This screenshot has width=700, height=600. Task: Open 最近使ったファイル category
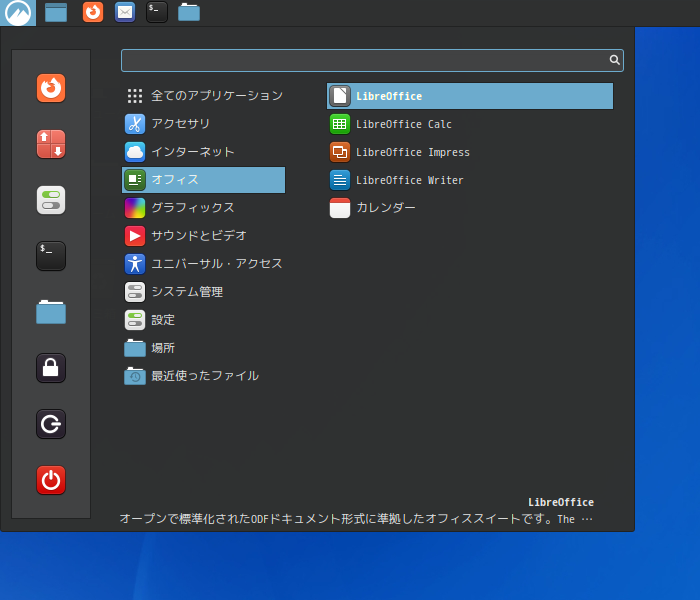tap(204, 376)
